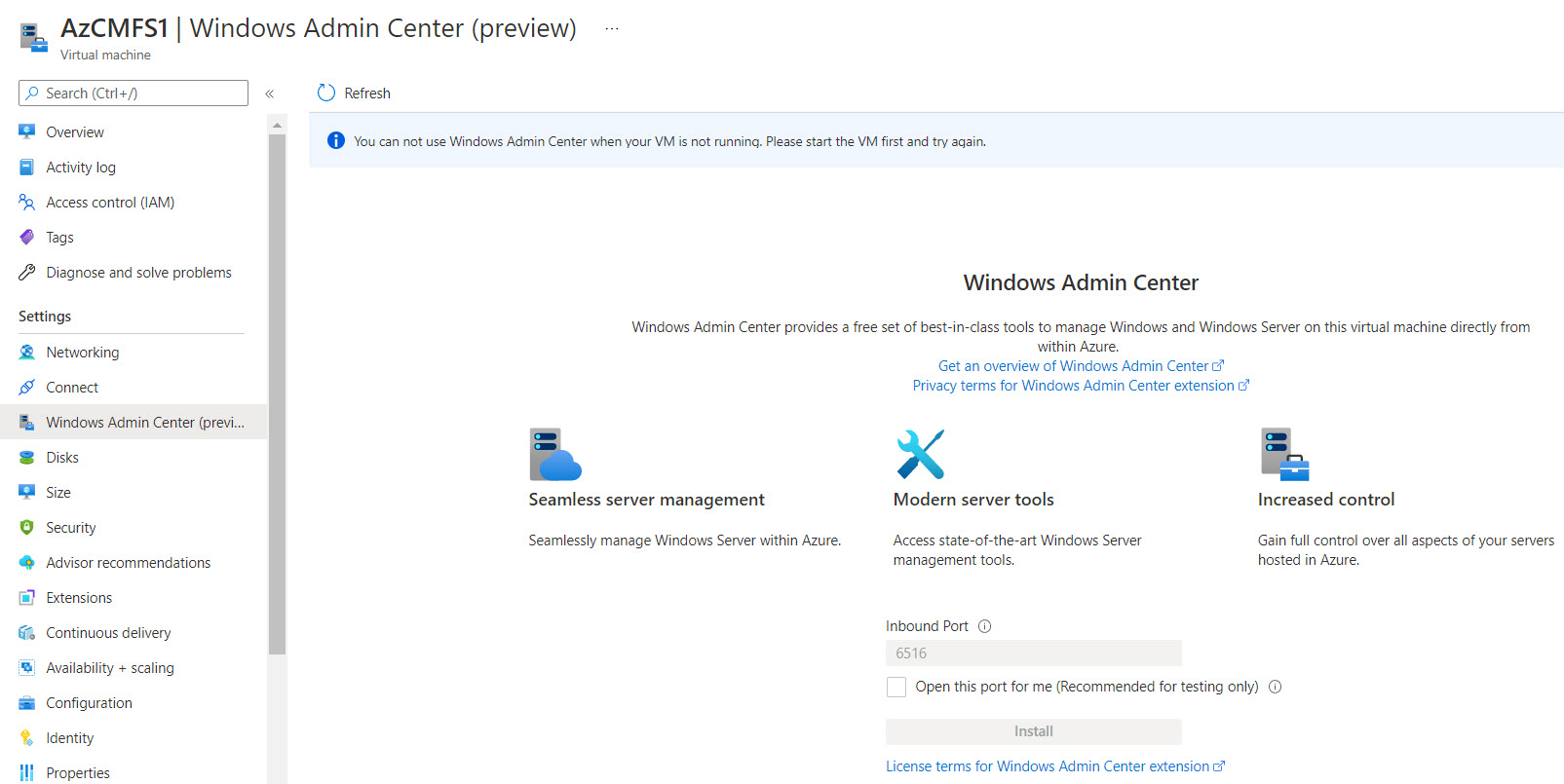Click the Properties bars icon
This screenshot has width=1564, height=784.
click(27, 772)
